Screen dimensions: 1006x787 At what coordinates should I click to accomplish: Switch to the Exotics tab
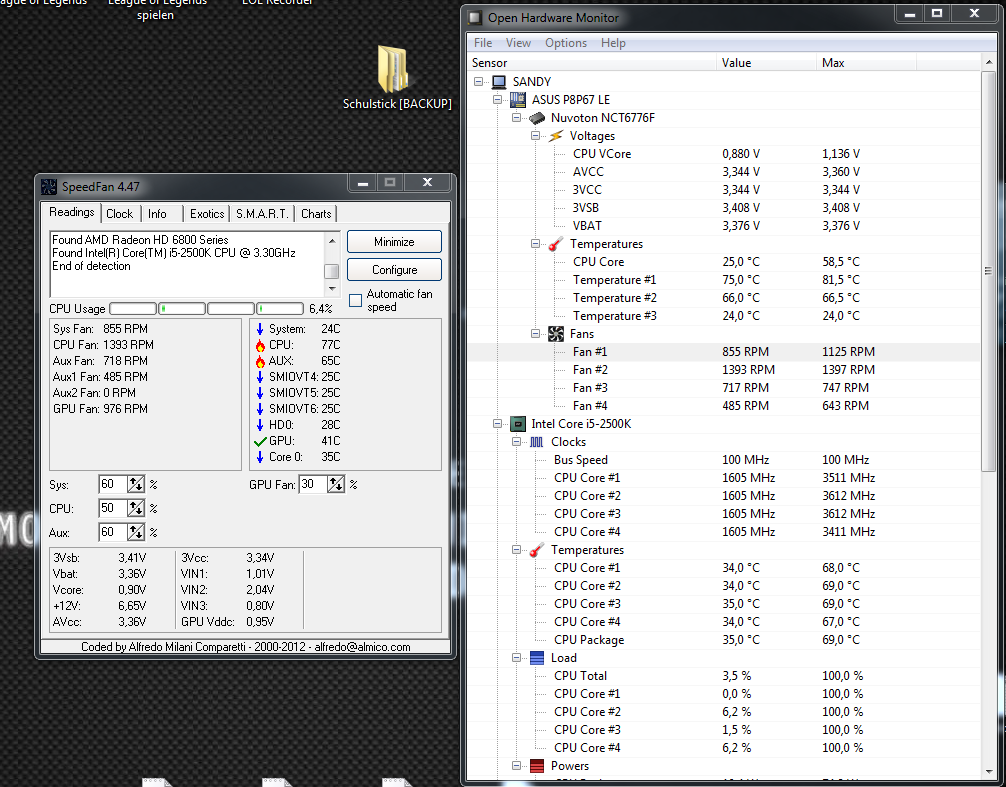tap(207, 214)
